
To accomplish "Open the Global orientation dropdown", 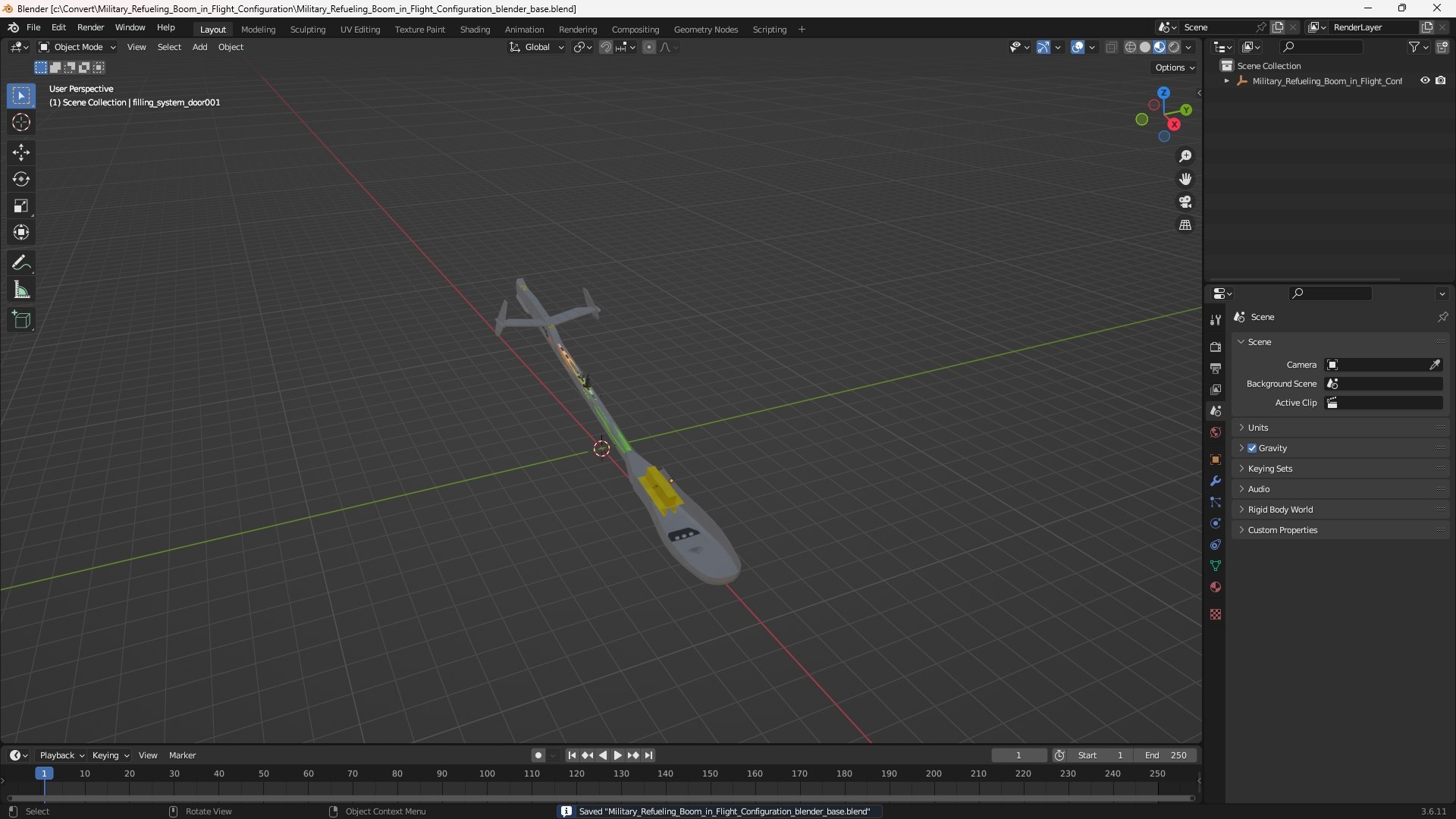I will (536, 47).
